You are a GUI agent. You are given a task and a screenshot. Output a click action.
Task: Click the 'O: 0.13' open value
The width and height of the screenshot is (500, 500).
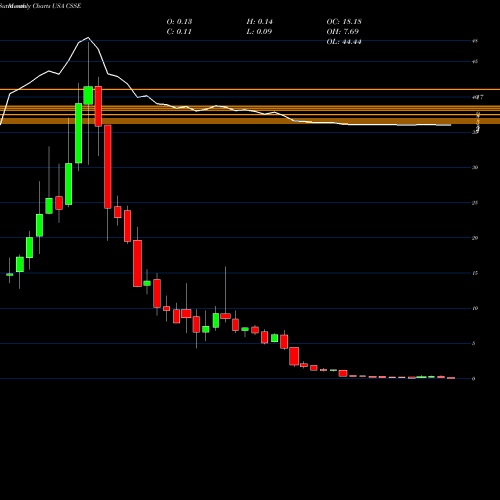point(179,21)
